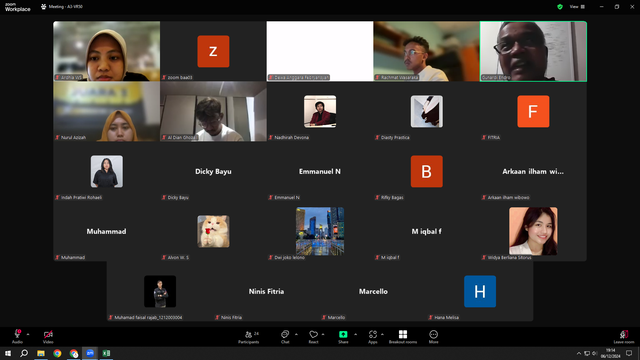Image resolution: width=640 pixels, height=360 pixels.
Task: Select Gunardi Endro's active speaker video
Action: pos(533,51)
